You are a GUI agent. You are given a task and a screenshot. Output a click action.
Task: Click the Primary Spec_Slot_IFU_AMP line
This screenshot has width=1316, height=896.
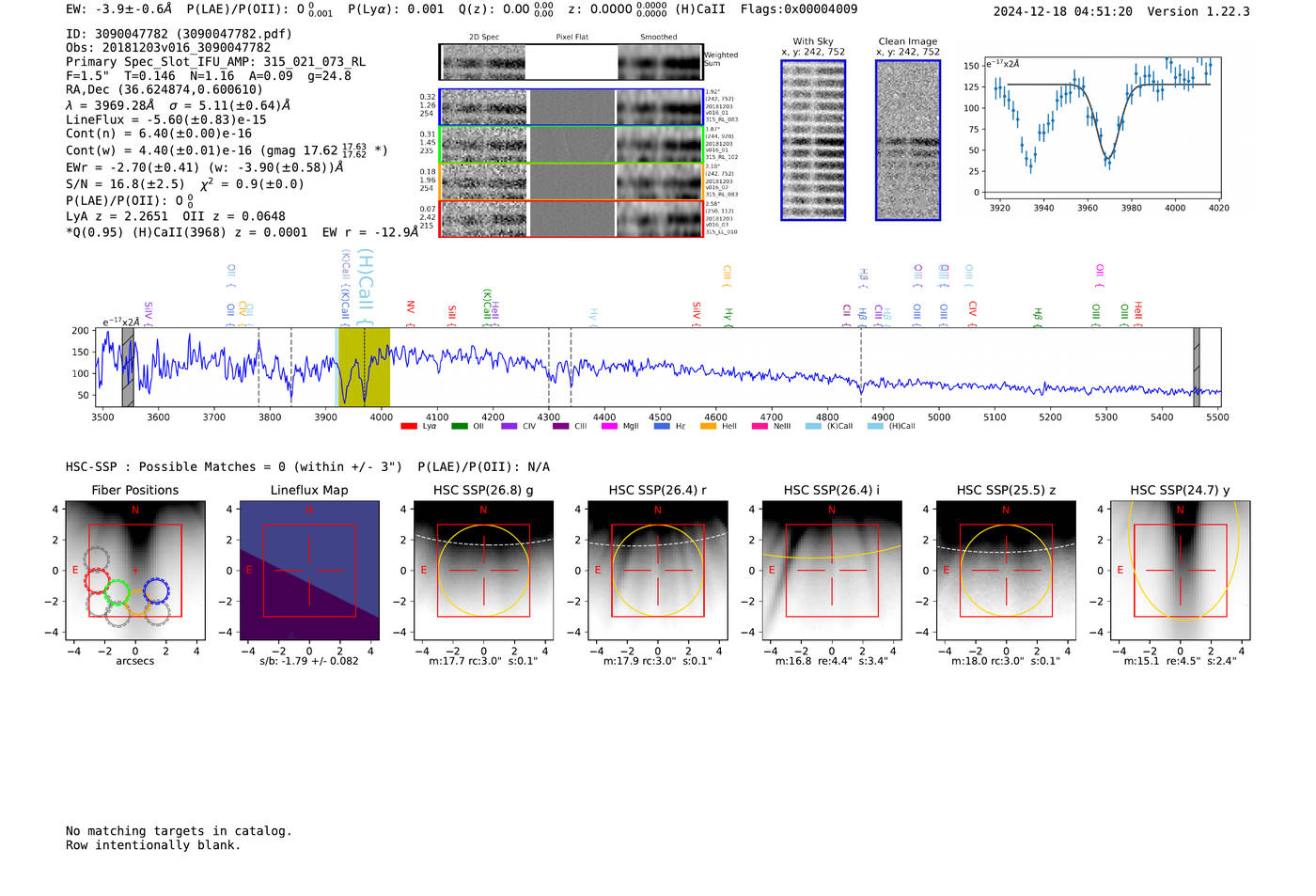point(215,62)
